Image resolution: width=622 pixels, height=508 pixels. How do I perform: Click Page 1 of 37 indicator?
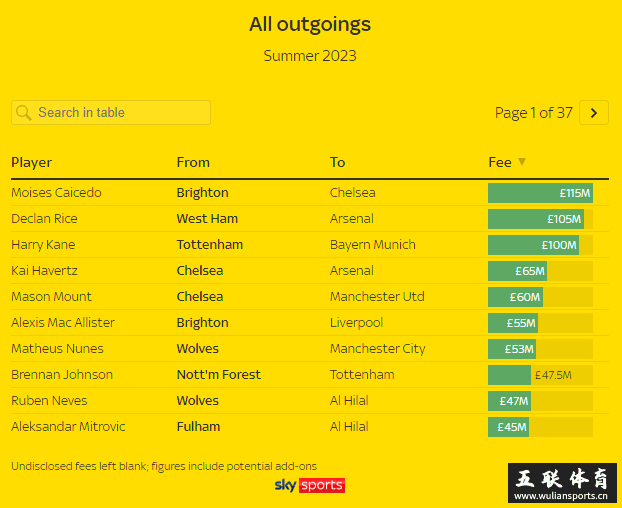pyautogui.click(x=534, y=113)
